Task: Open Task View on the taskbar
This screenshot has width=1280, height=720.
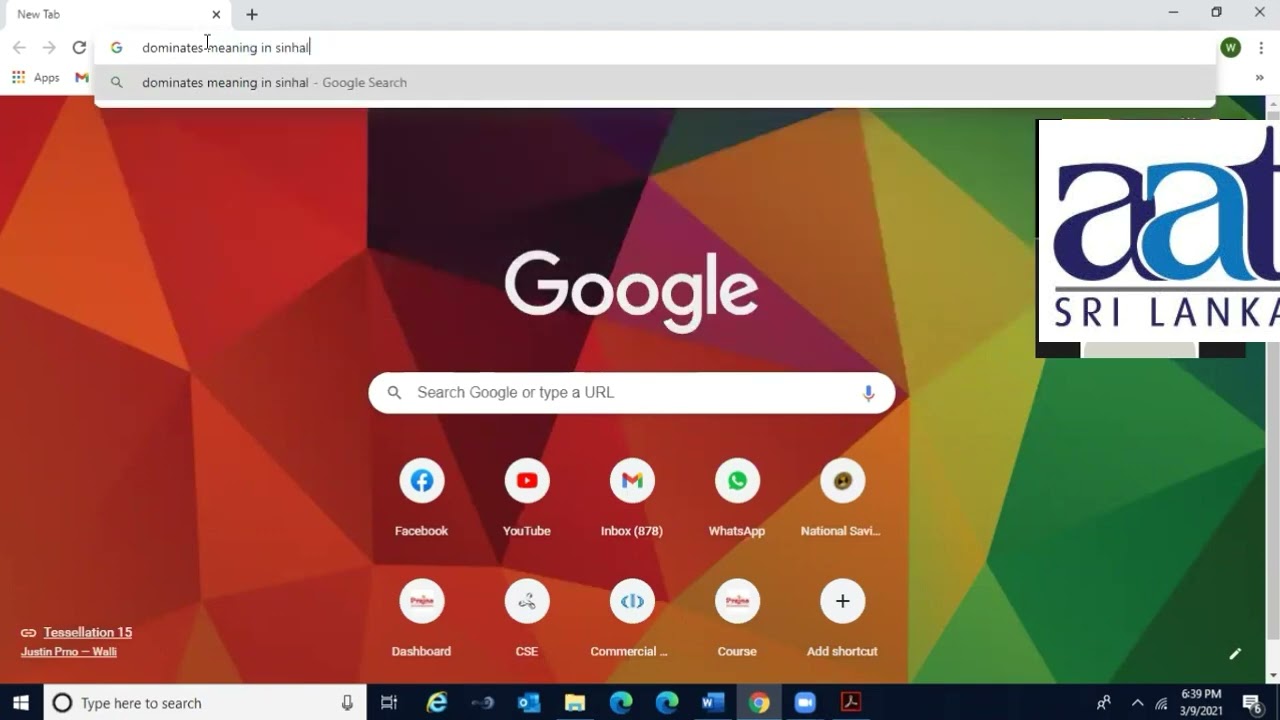Action: [389, 703]
